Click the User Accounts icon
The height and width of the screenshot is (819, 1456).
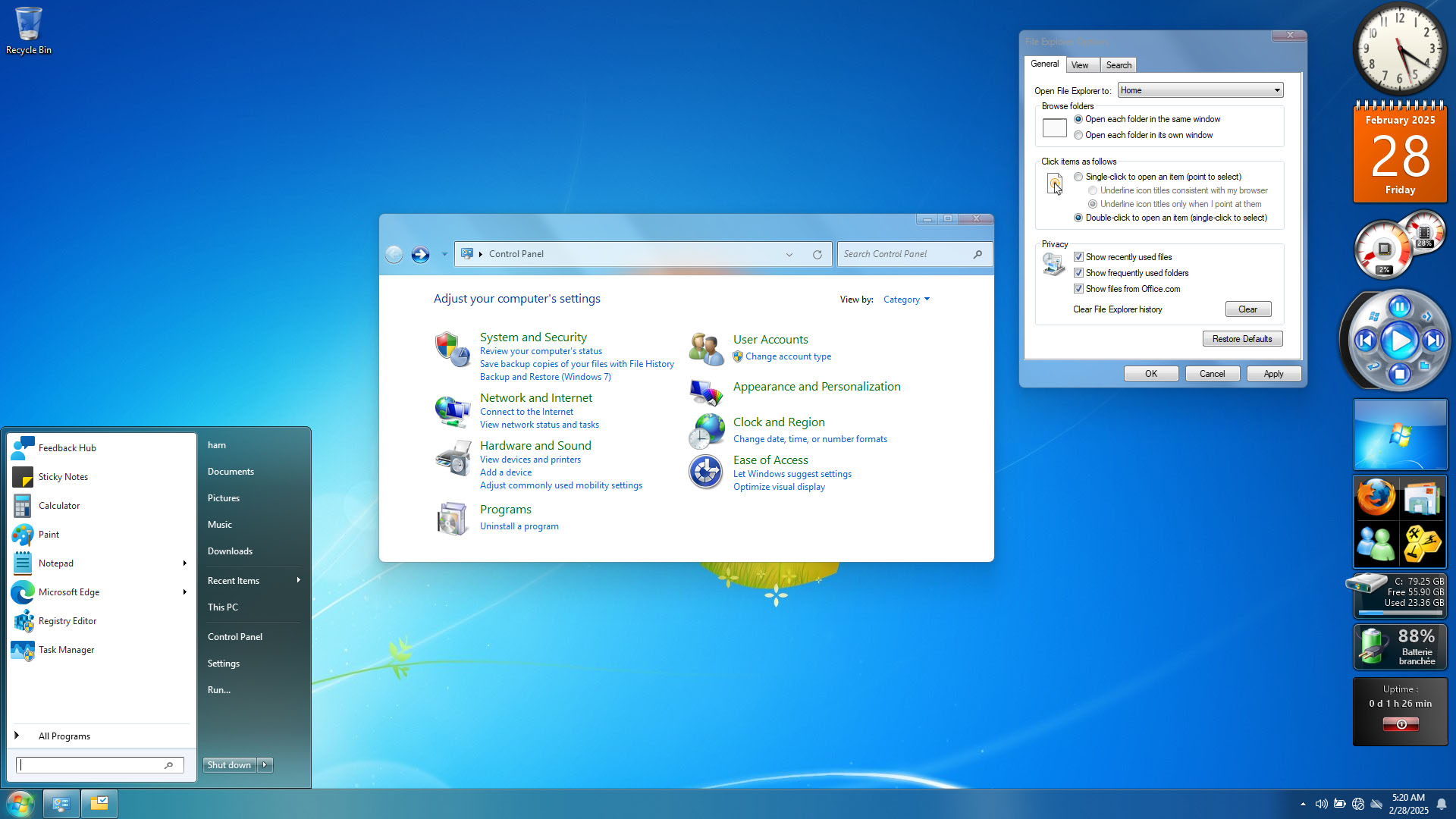[x=705, y=348]
